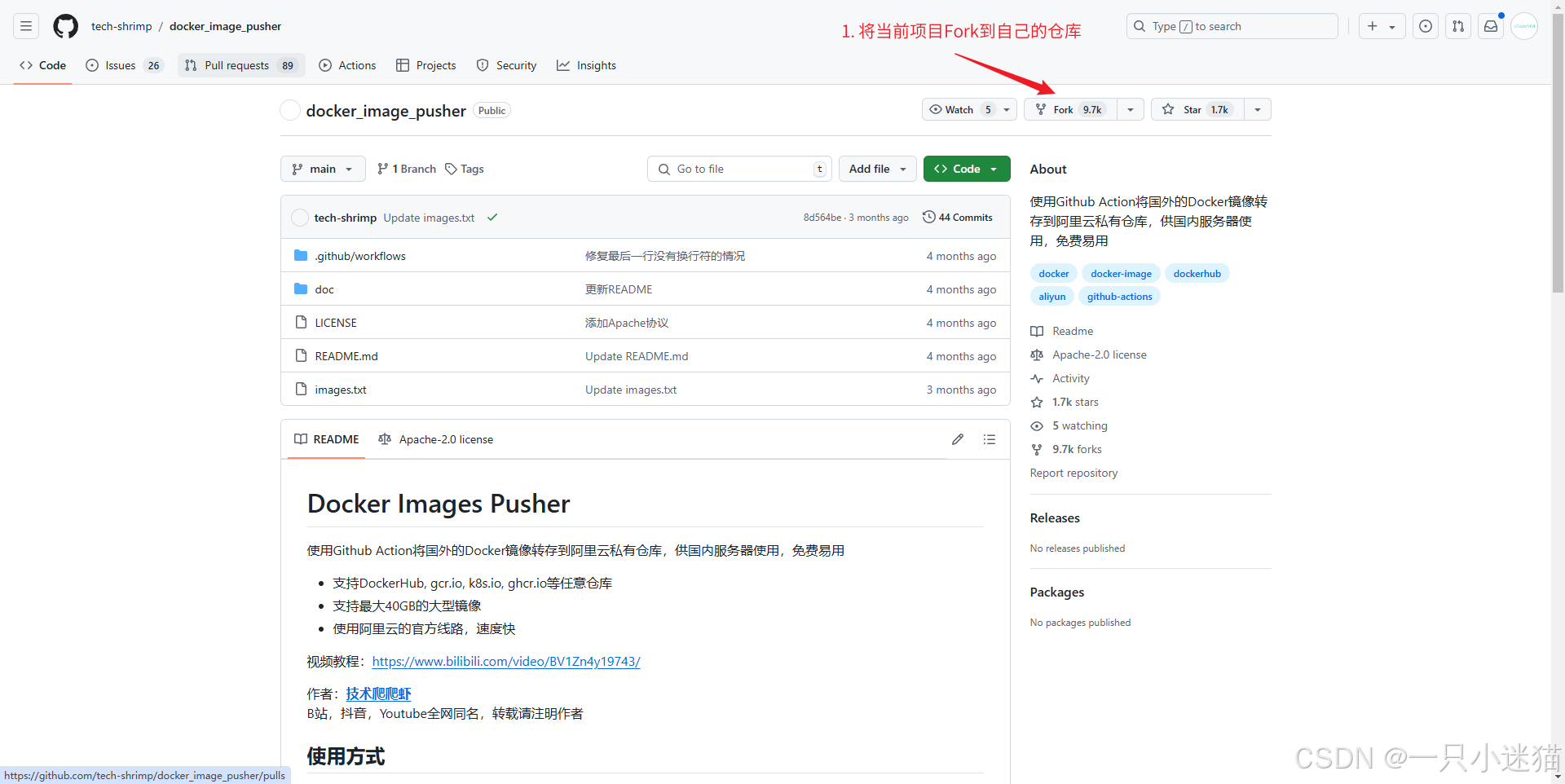Switch to the Security tab
Screen dimensions: 1565x784
[x=506, y=65]
